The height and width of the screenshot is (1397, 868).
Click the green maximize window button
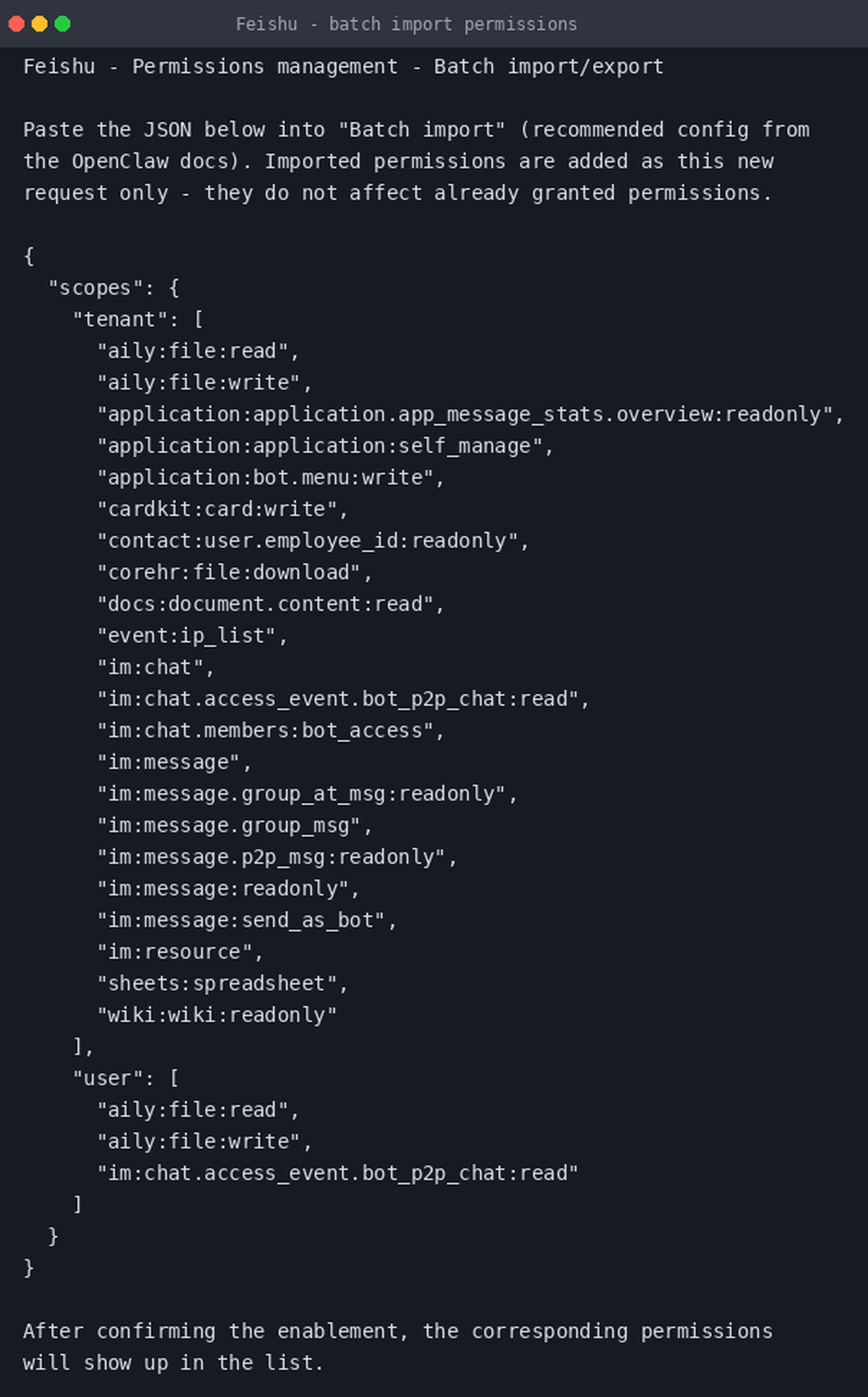click(63, 24)
